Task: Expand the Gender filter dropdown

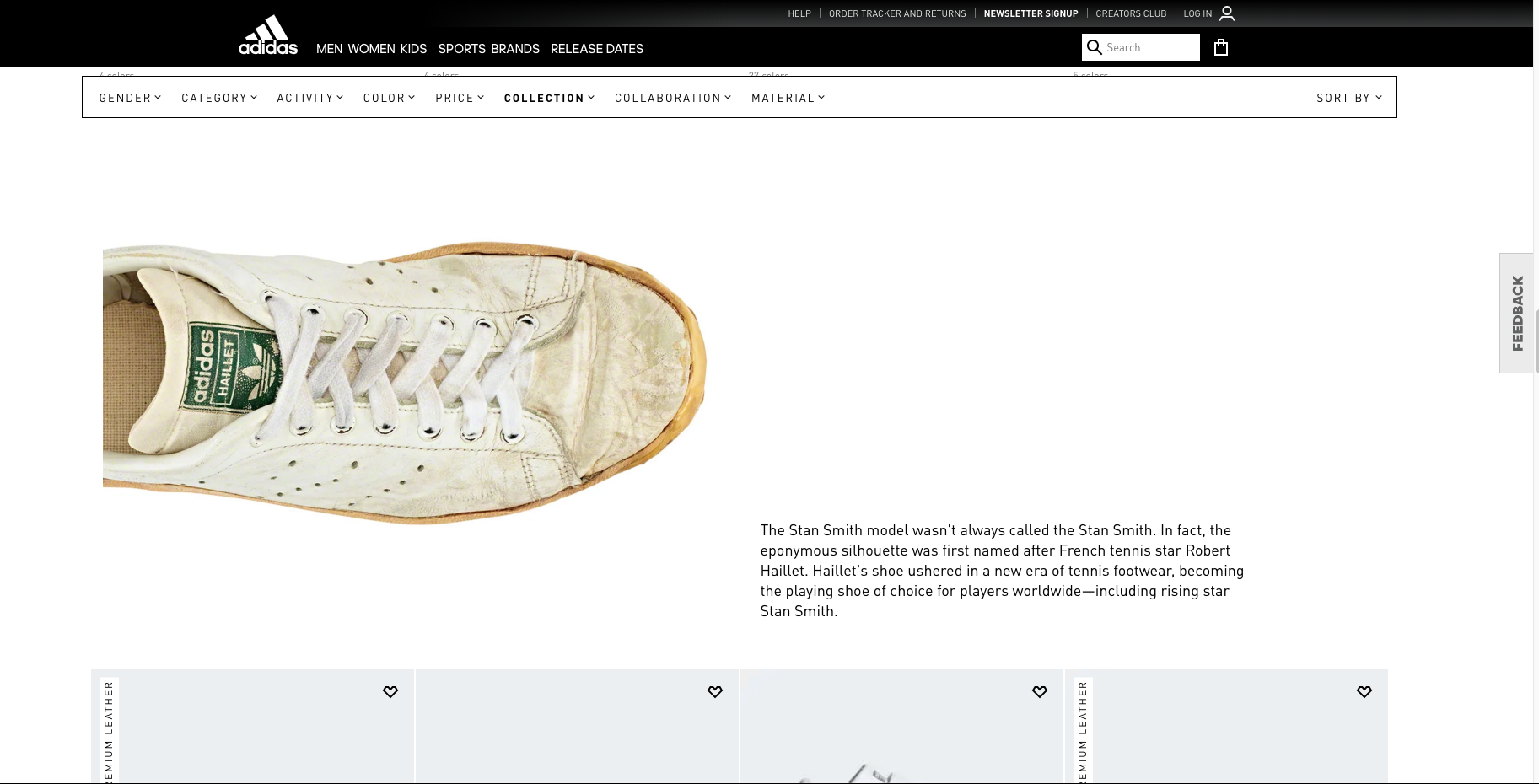Action: (130, 98)
